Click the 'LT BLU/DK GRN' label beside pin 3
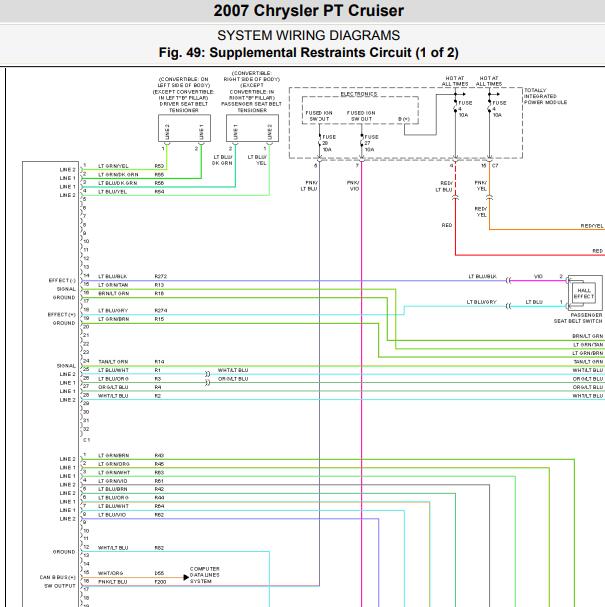 tap(118, 183)
